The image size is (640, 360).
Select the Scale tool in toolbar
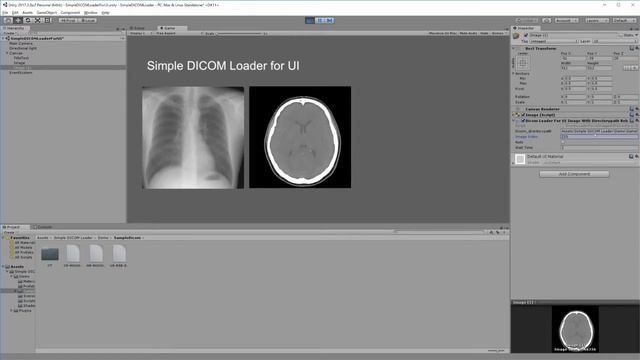point(38,20)
